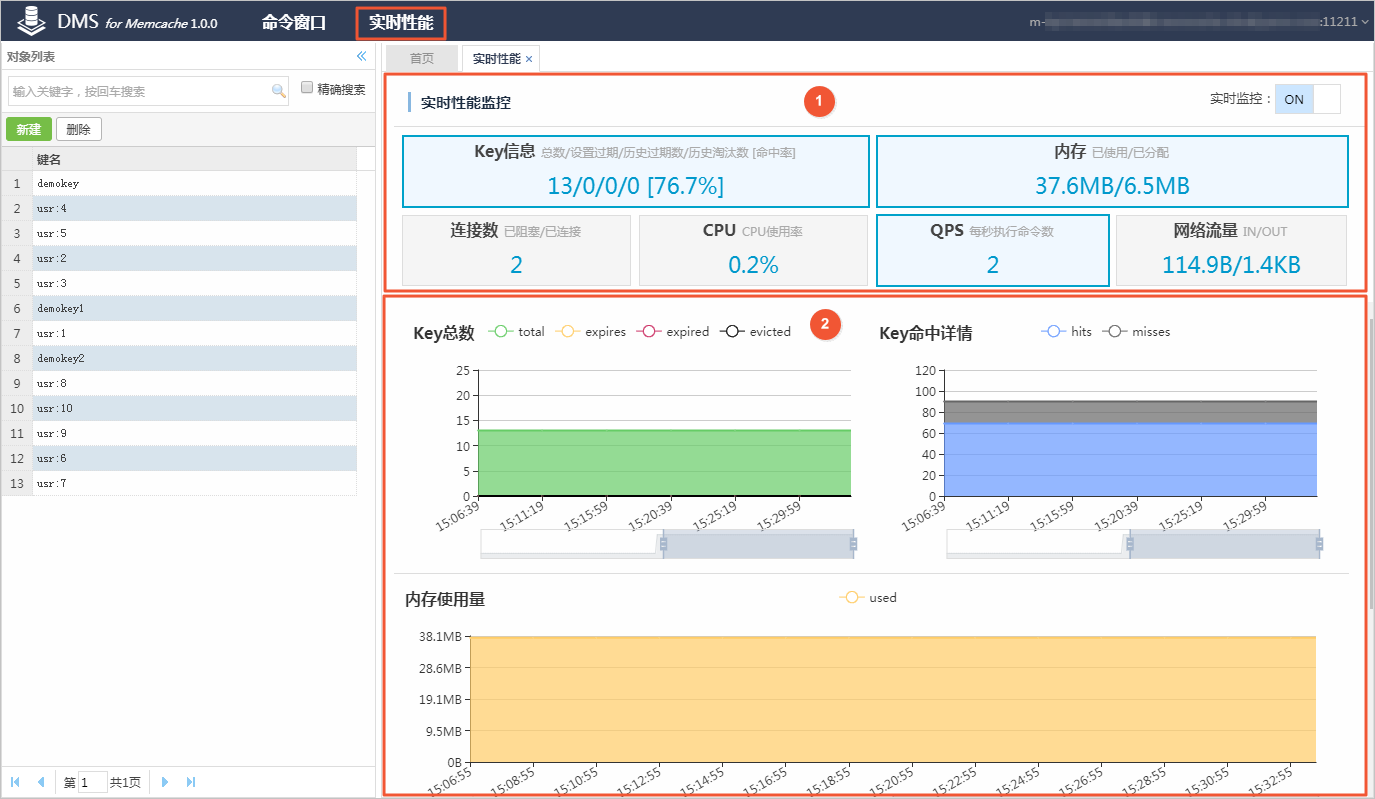
Task: Click the DMS database logo icon
Action: (x=33, y=20)
